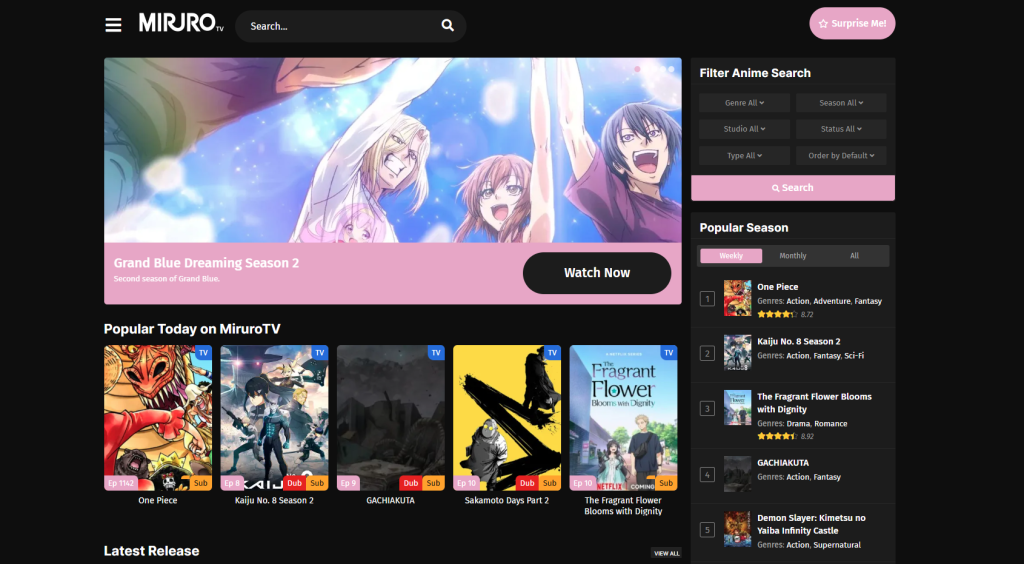Click the Dub badge on GACHIAKUTA poster
1024x564 pixels.
point(411,484)
